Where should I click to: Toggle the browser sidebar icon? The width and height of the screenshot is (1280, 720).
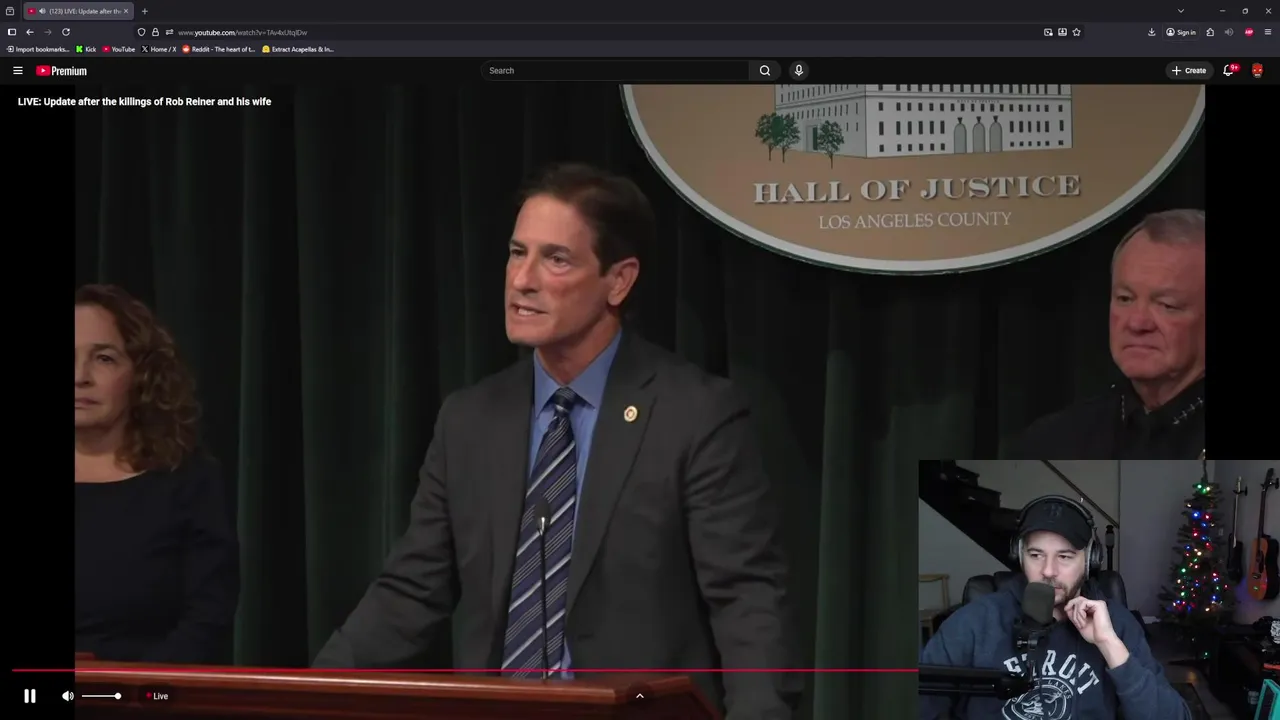point(12,32)
